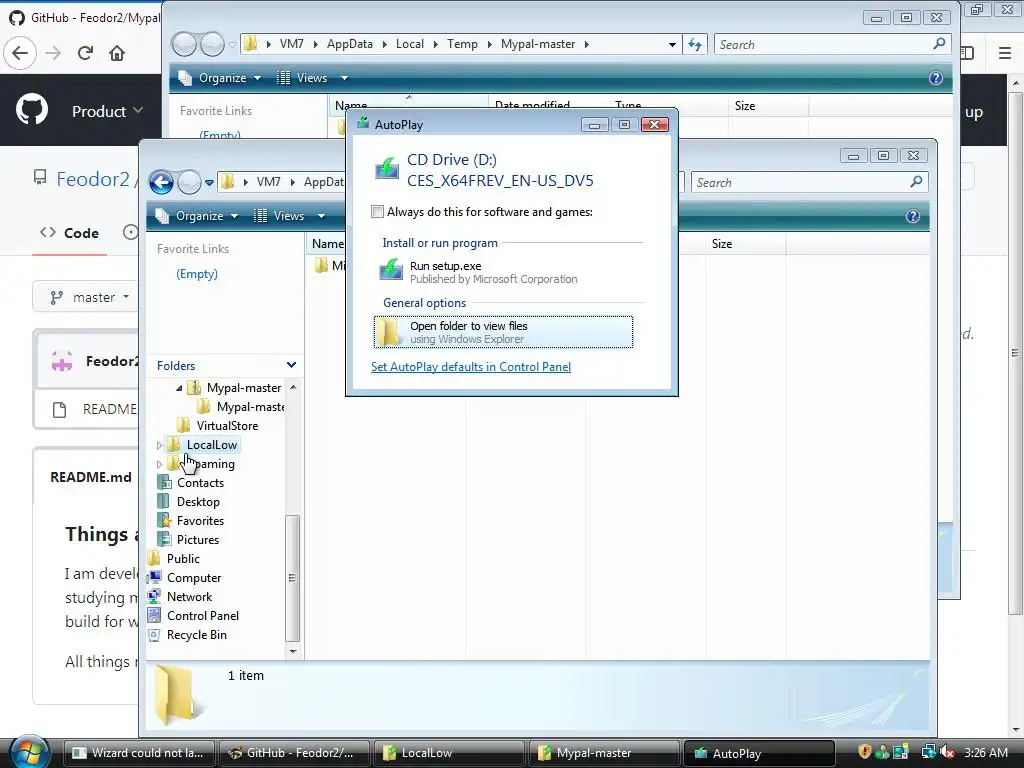Click the Control Panel icon in tree
The width and height of the screenshot is (1024, 768).
click(154, 615)
